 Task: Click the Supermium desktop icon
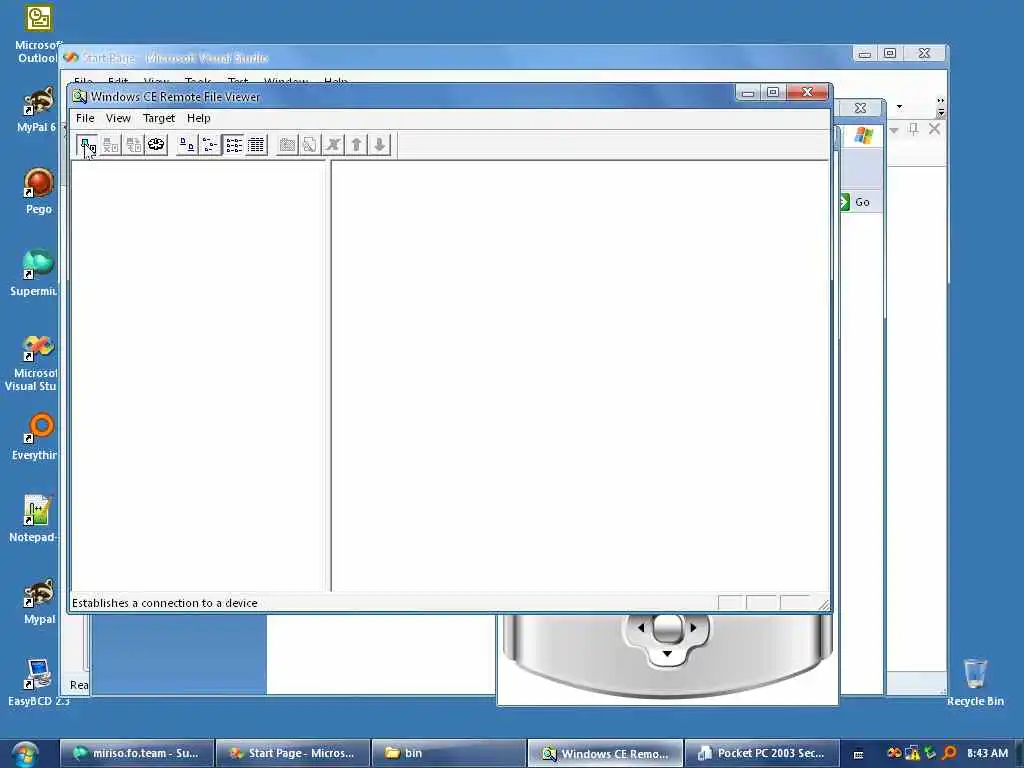[36, 272]
